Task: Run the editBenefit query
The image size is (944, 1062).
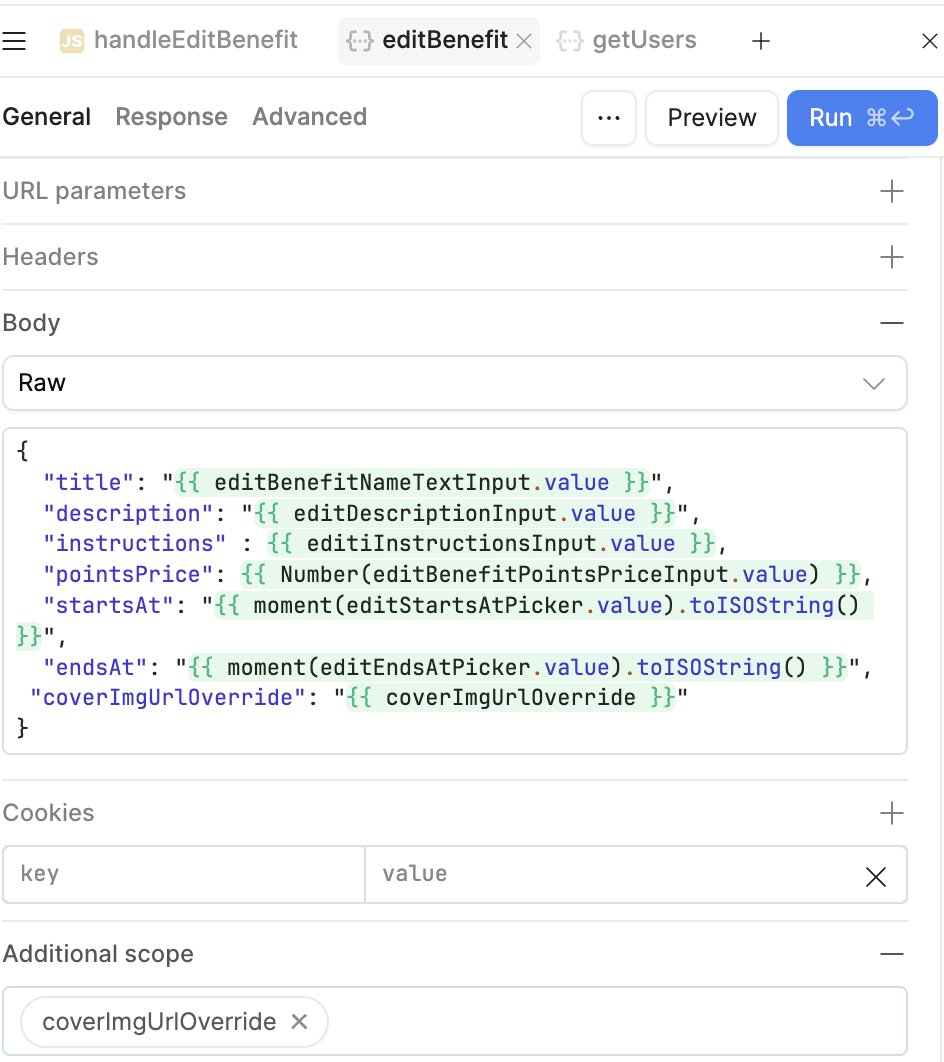Action: (x=861, y=118)
